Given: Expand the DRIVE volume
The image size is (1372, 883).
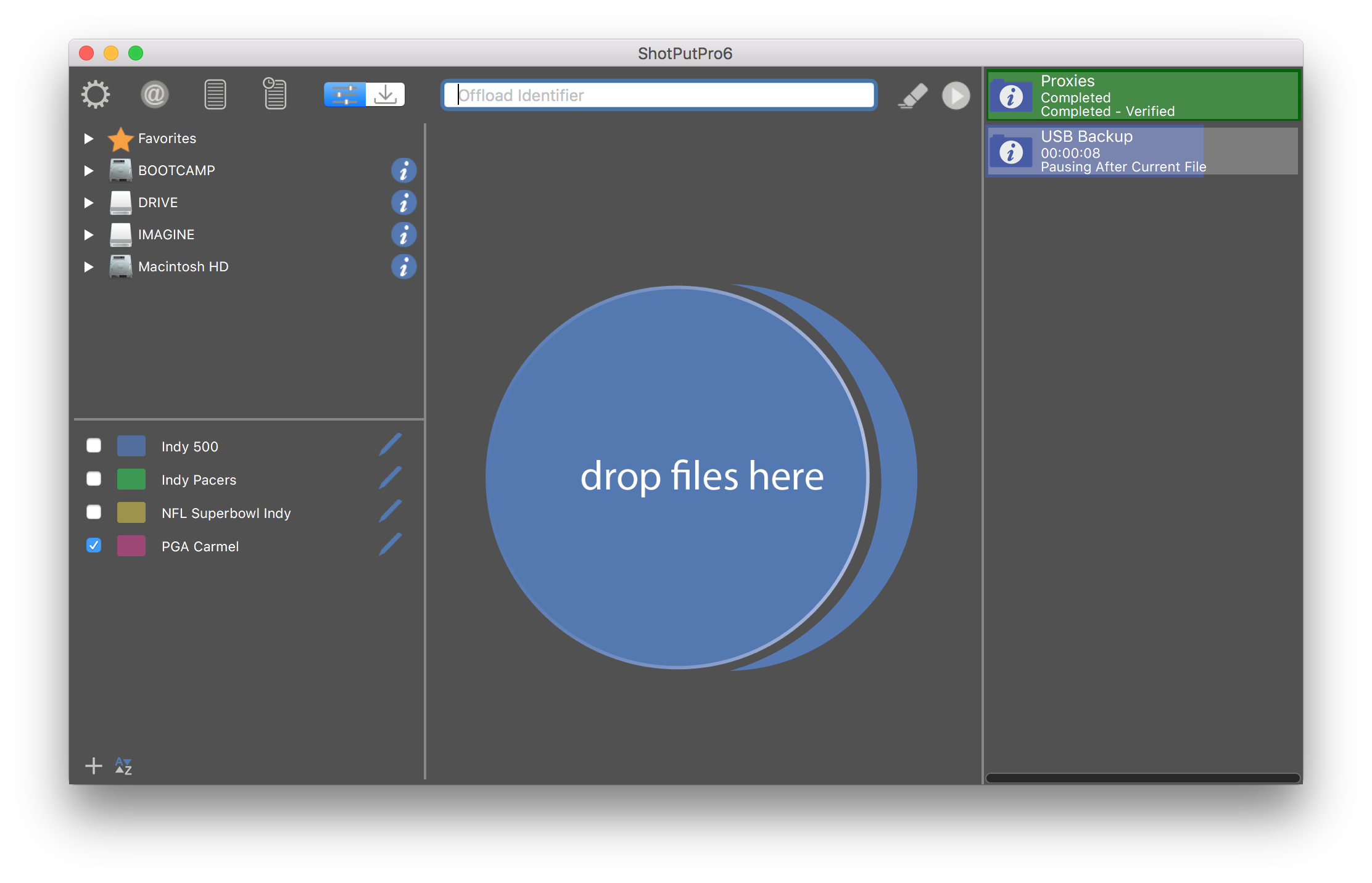Looking at the screenshot, I should click(89, 203).
